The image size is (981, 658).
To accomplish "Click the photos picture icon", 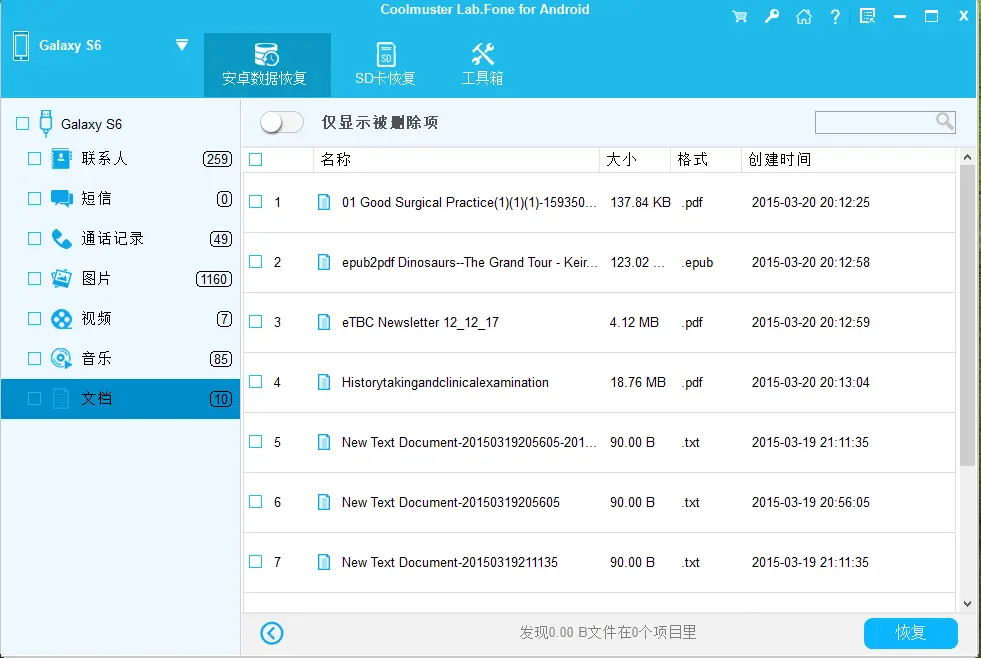I will pos(61,278).
